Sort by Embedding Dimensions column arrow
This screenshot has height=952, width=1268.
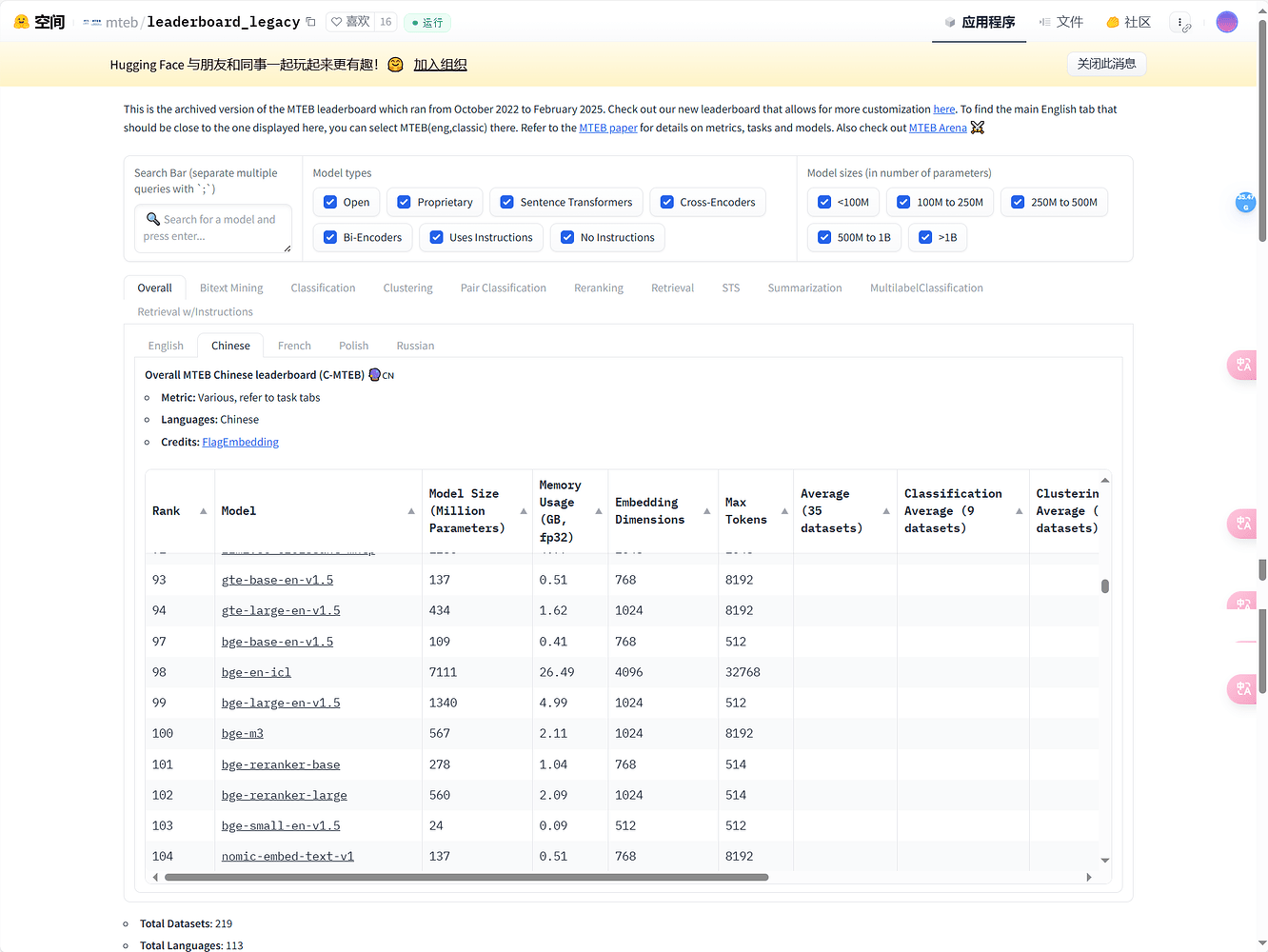pos(707,511)
